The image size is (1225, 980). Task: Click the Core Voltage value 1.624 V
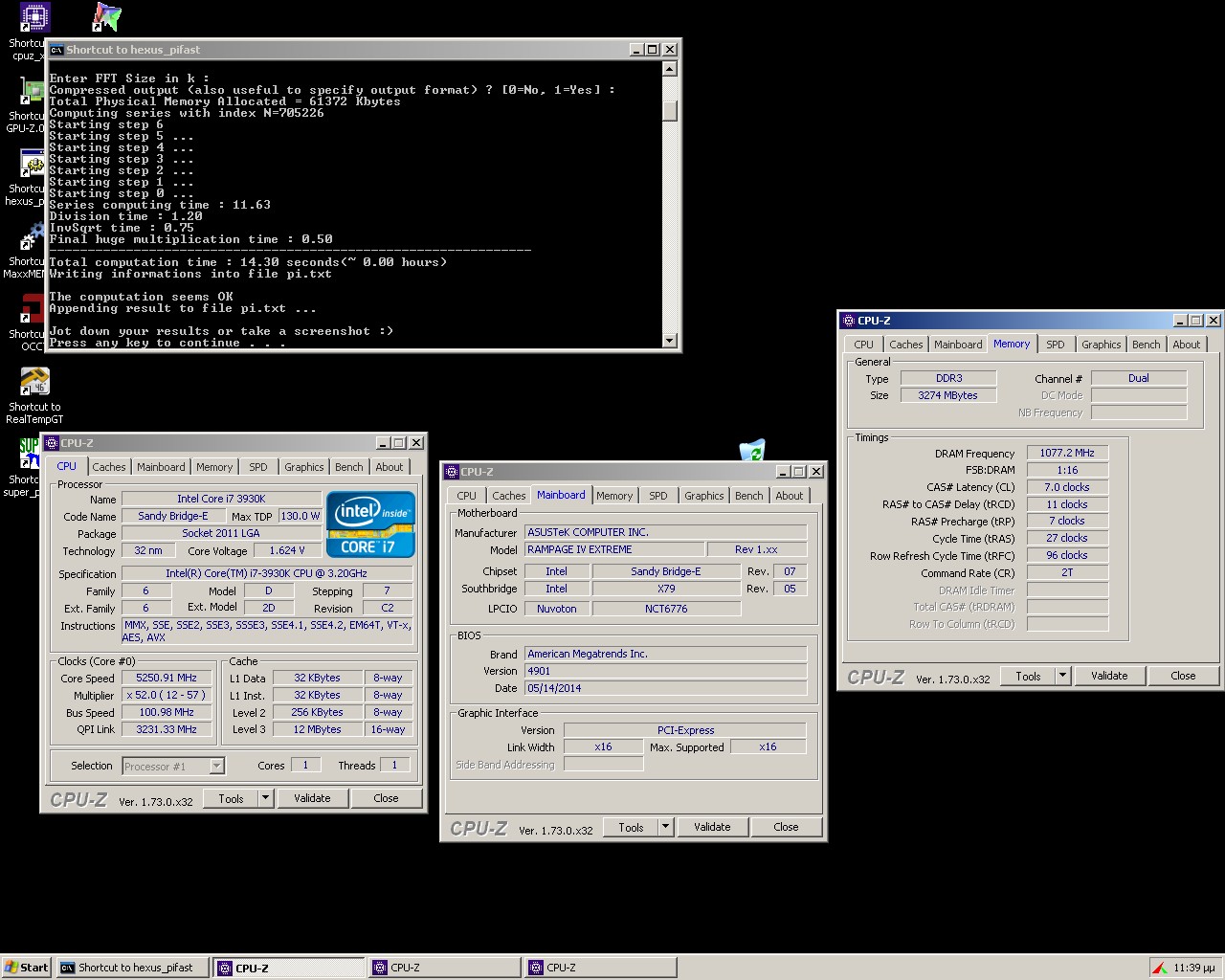(x=287, y=551)
